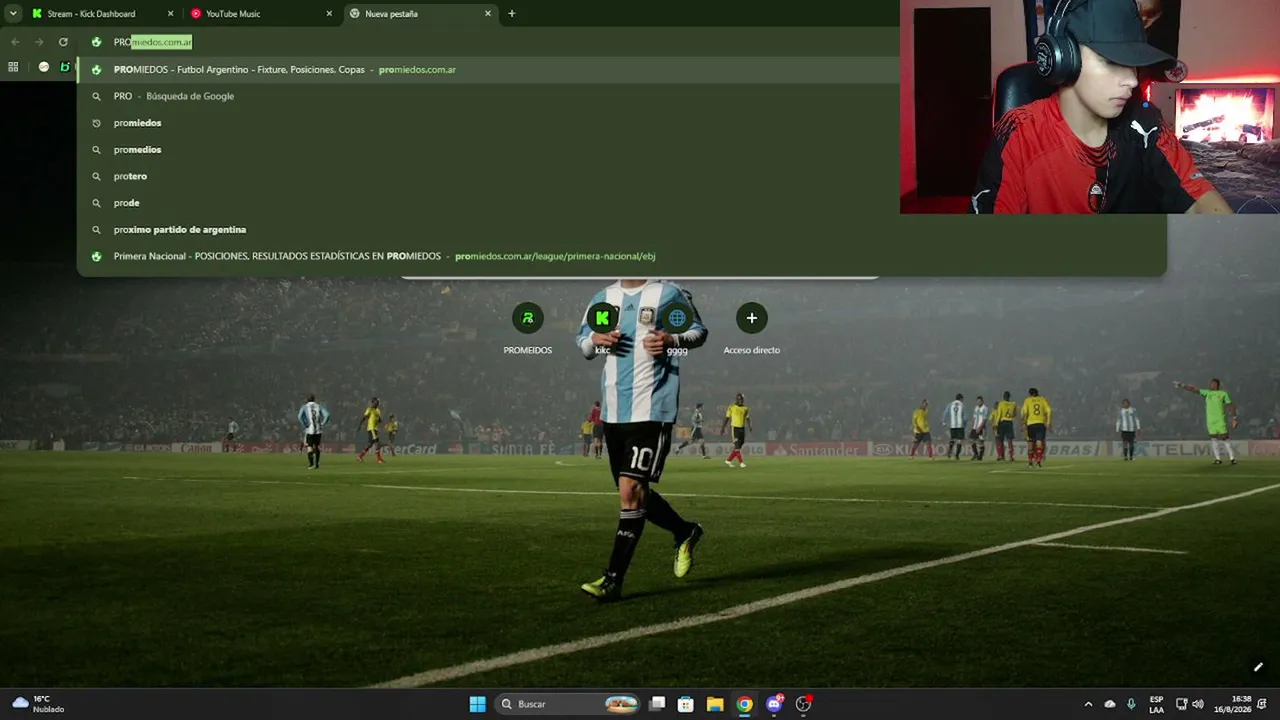Launch Microsoft Store from the taskbar
The height and width of the screenshot is (720, 1280).
click(686, 704)
